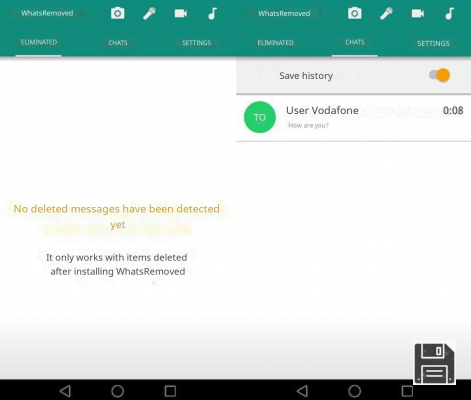The height and width of the screenshot is (400, 471).
Task: Tap Android home button on left screen
Action: (x=118, y=391)
